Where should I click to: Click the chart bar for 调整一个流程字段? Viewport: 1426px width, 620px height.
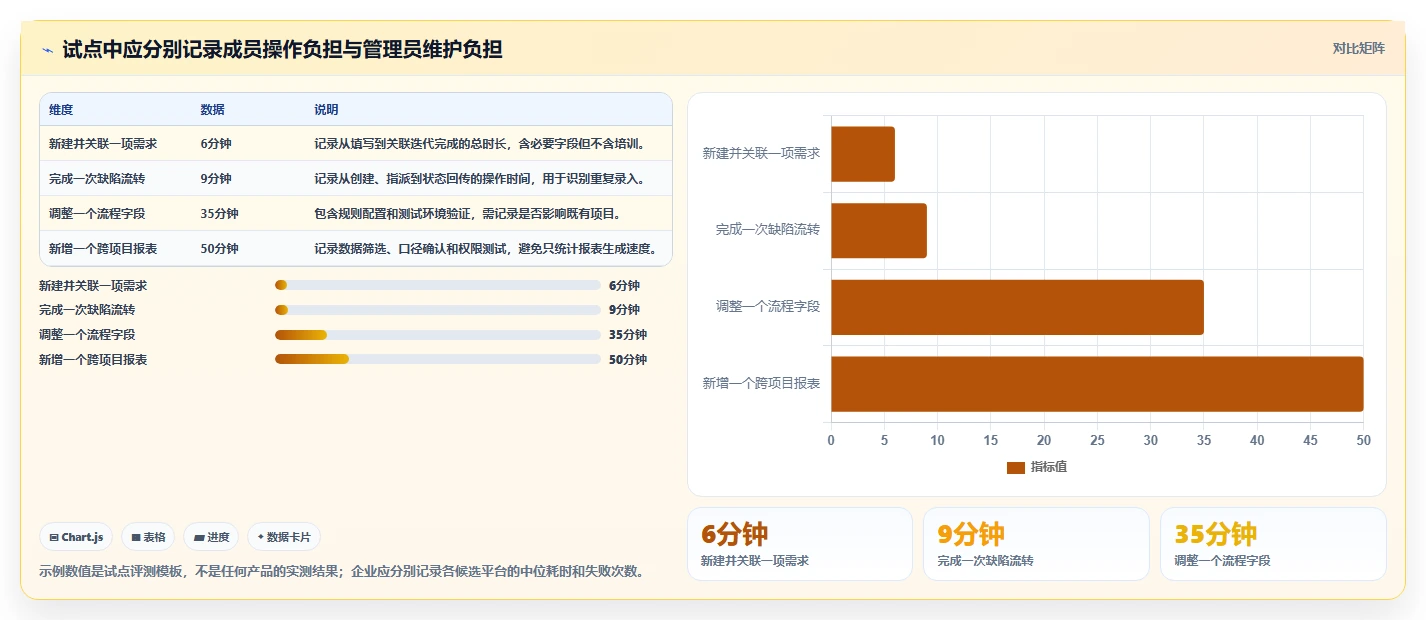(1017, 307)
